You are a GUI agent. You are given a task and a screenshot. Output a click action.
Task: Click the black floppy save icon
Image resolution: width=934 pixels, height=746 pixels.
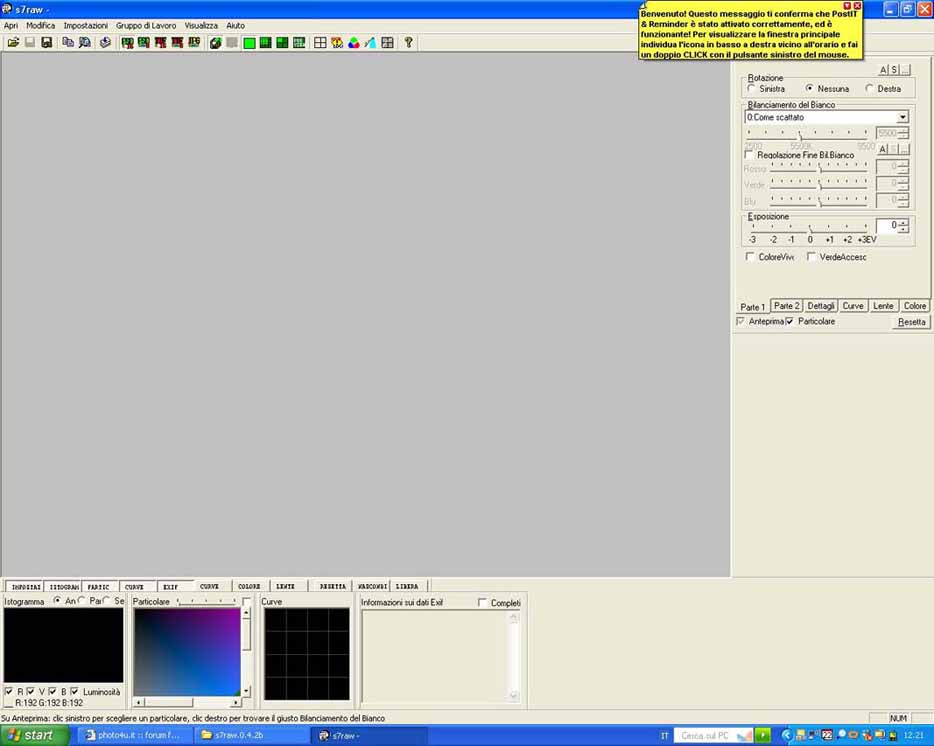46,42
